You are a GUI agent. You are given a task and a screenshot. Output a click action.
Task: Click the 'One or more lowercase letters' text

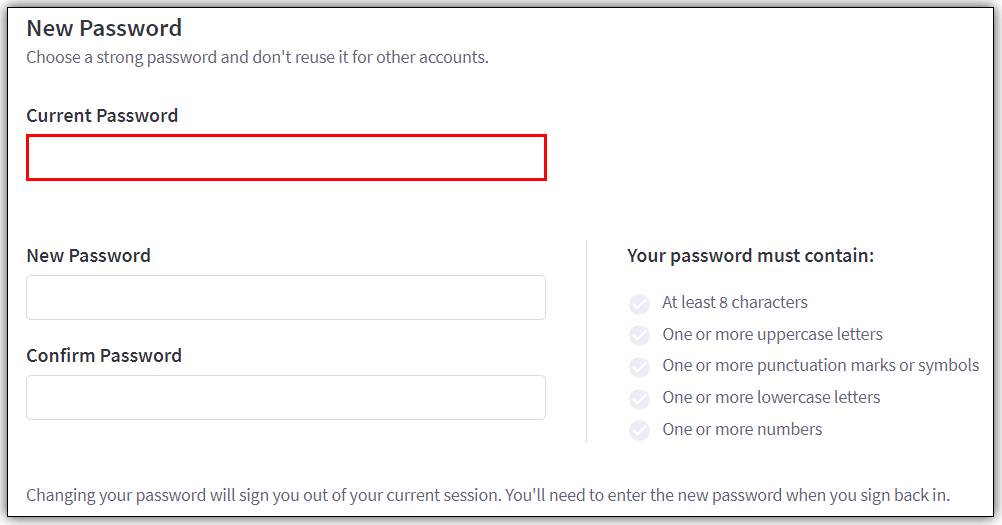[x=771, y=397]
